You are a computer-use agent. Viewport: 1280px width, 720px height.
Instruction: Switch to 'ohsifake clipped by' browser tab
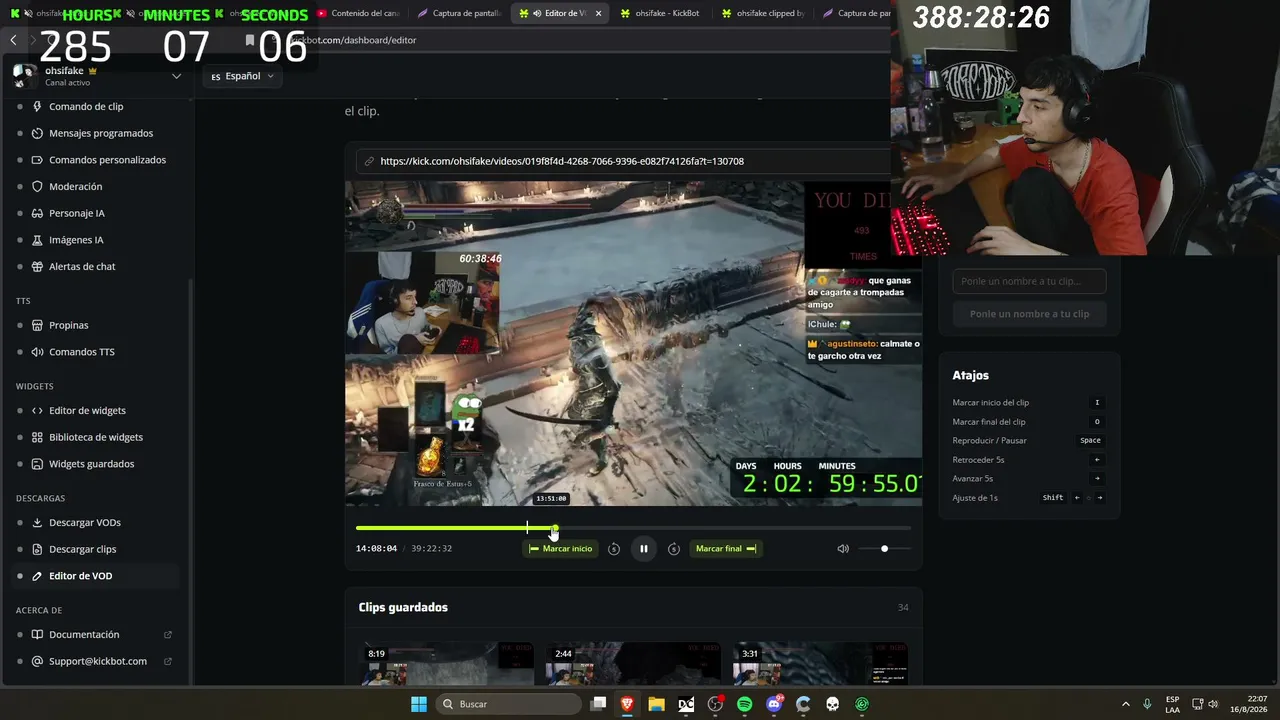[762, 13]
